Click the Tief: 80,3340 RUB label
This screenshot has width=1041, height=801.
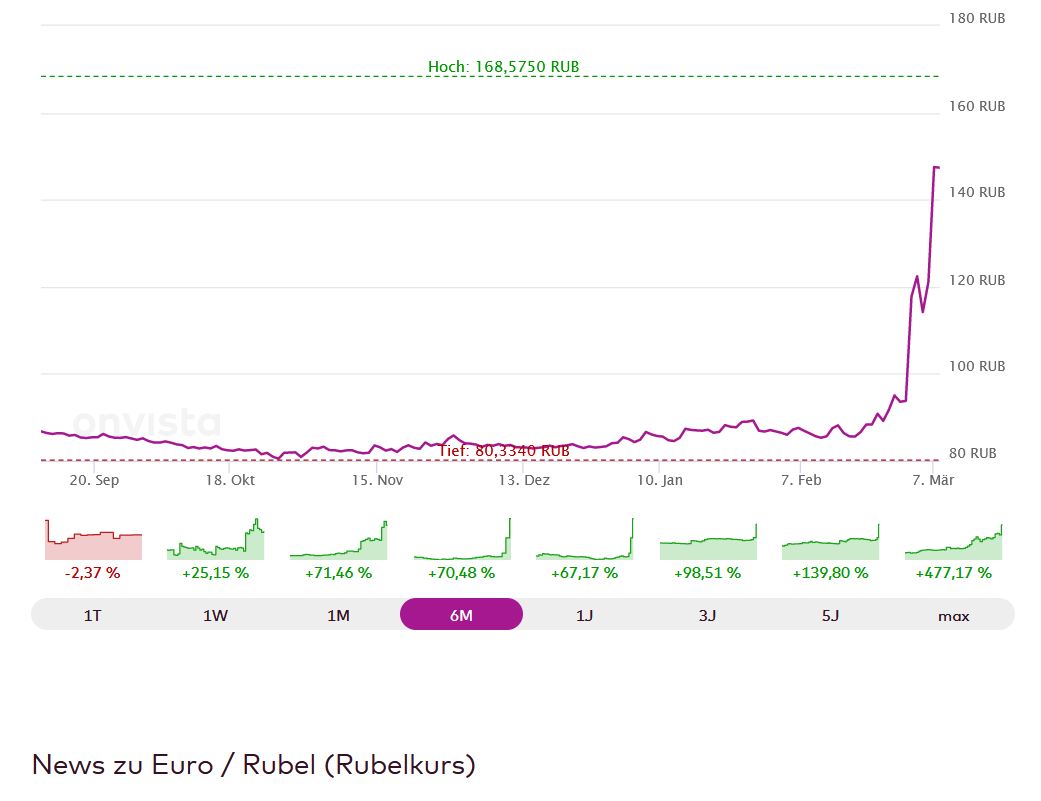[x=503, y=451]
